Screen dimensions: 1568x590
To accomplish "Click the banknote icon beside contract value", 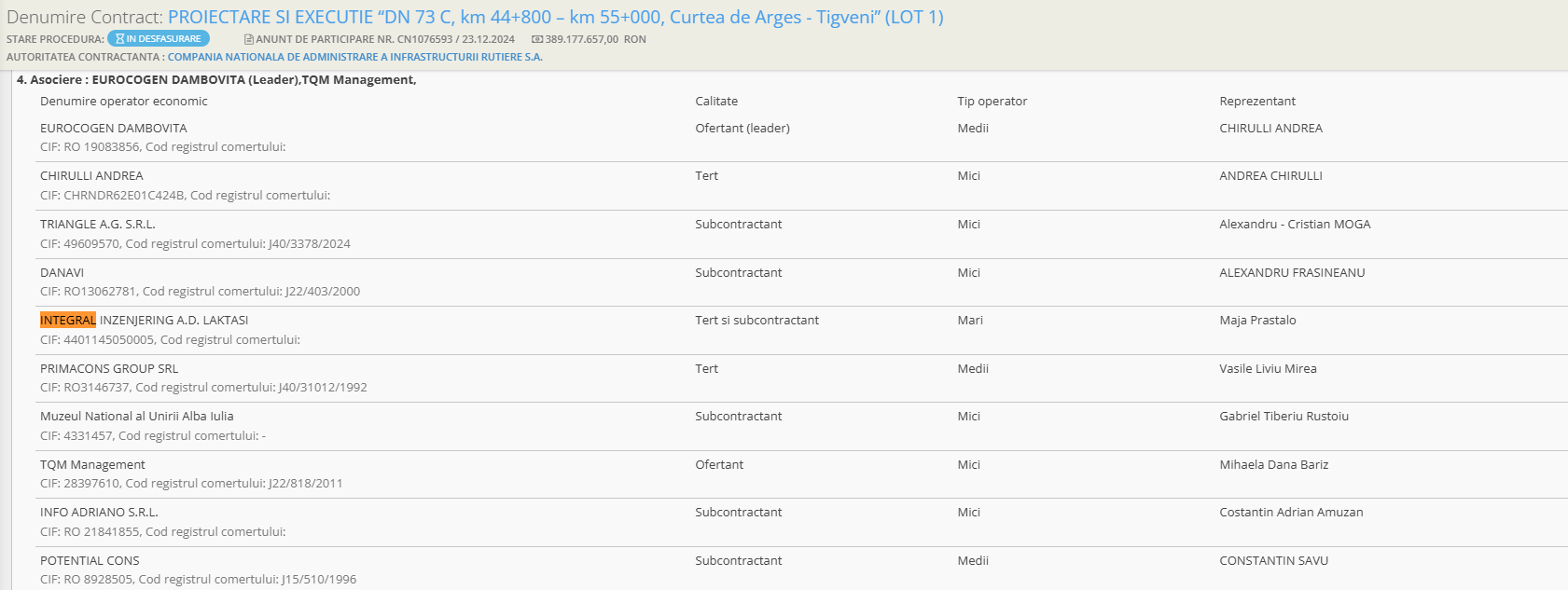I will click(x=537, y=39).
